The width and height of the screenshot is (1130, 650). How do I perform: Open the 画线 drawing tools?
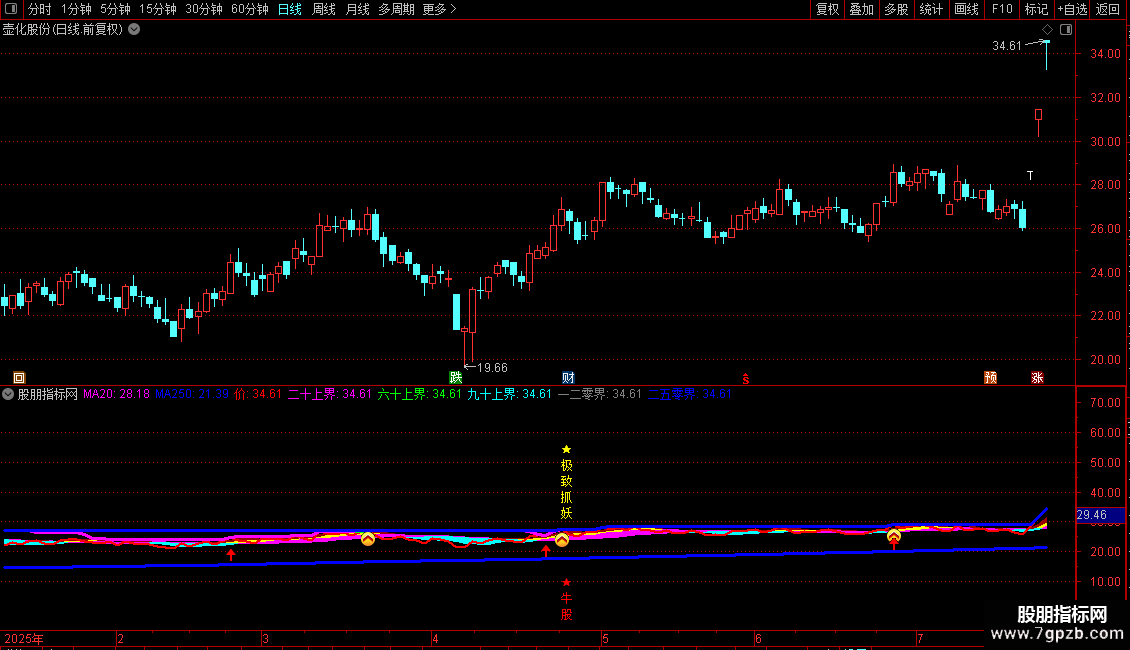(x=966, y=9)
